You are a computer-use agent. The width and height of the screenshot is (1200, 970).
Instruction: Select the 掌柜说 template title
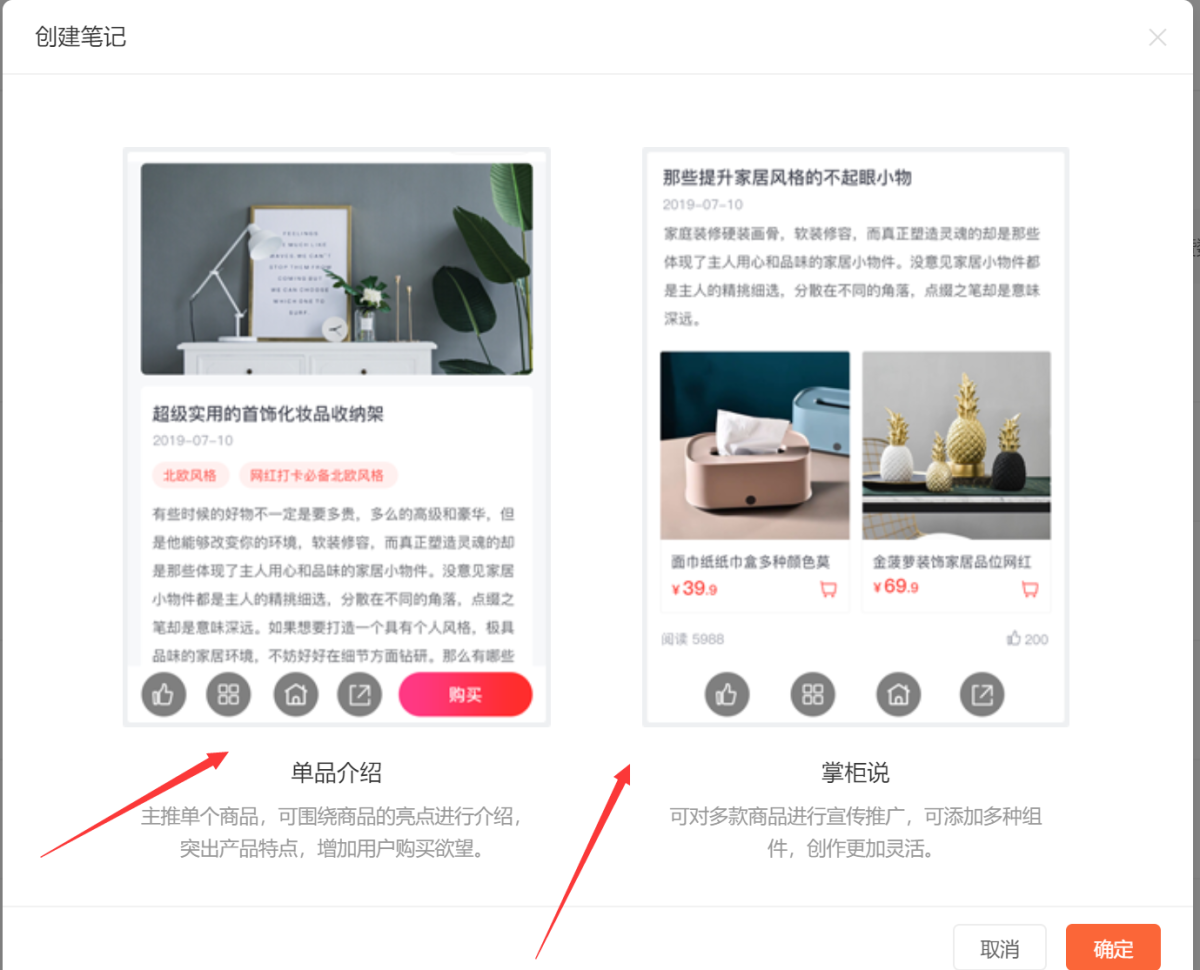(x=855, y=772)
